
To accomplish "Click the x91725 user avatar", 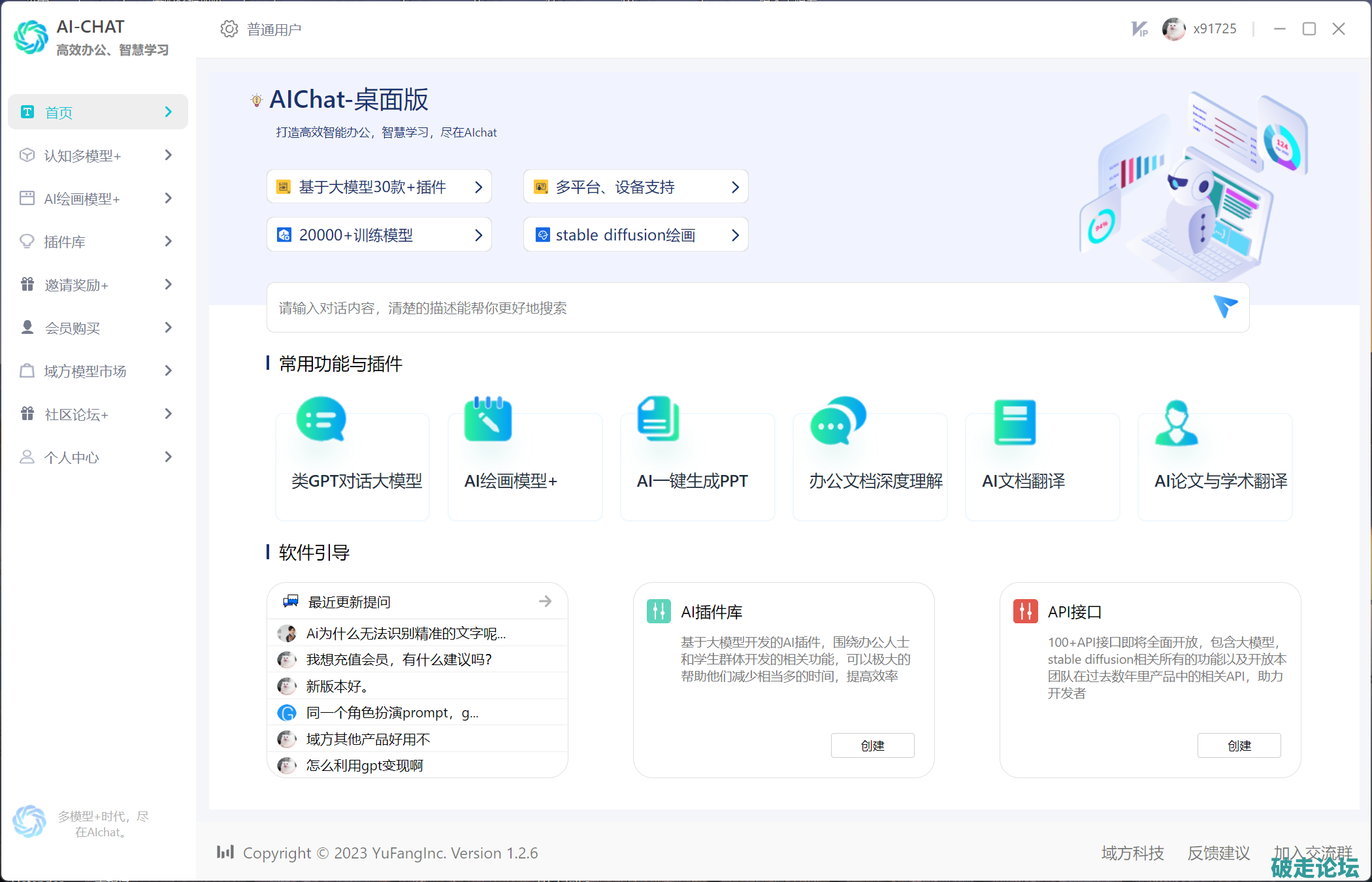I will 1173,29.
